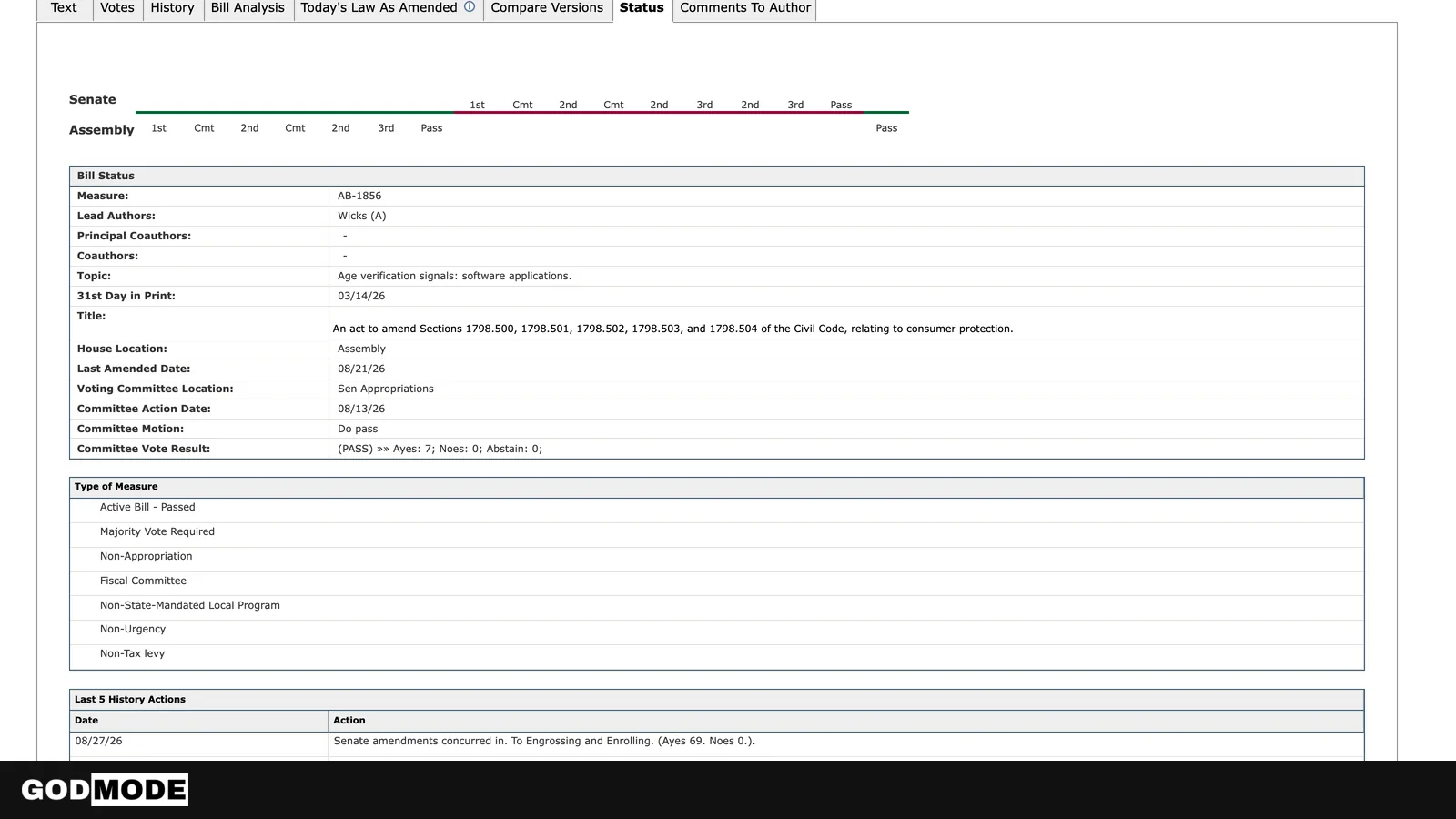The width and height of the screenshot is (1456, 819).
Task: Switch to the Votes tab
Action: 117,8
